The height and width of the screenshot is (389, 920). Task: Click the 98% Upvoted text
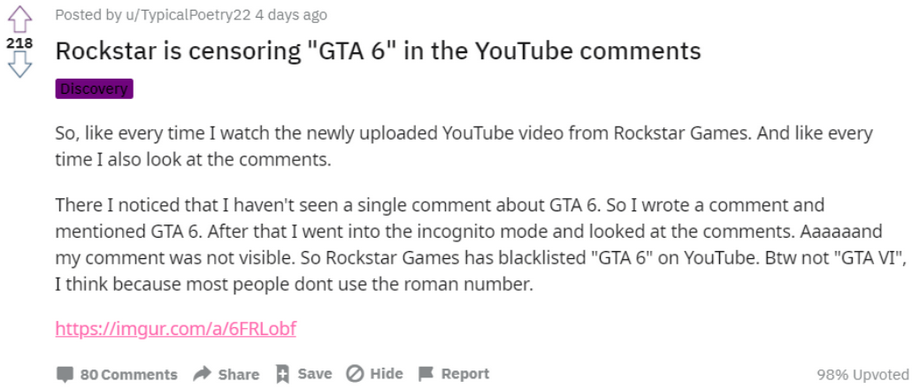(x=862, y=374)
